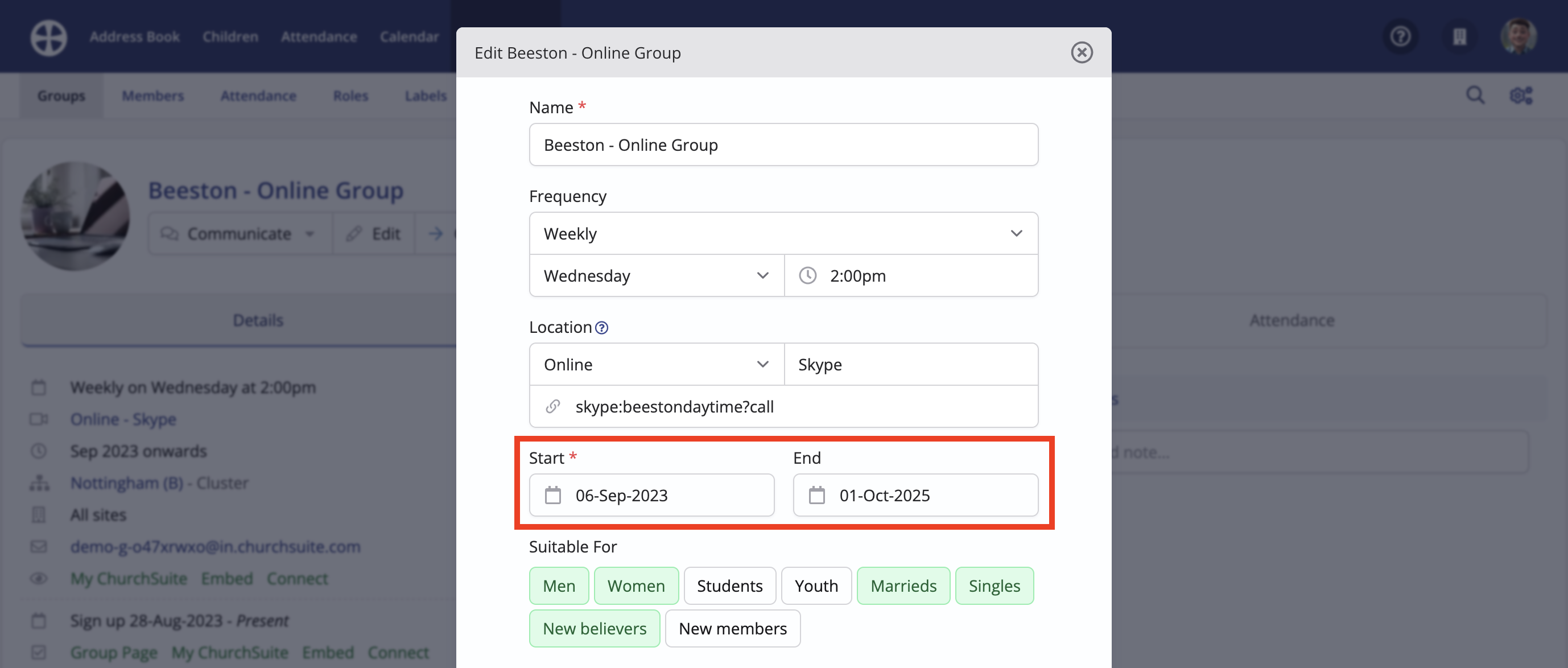Open Children module in top navigation
The height and width of the screenshot is (668, 1568).
(x=230, y=36)
